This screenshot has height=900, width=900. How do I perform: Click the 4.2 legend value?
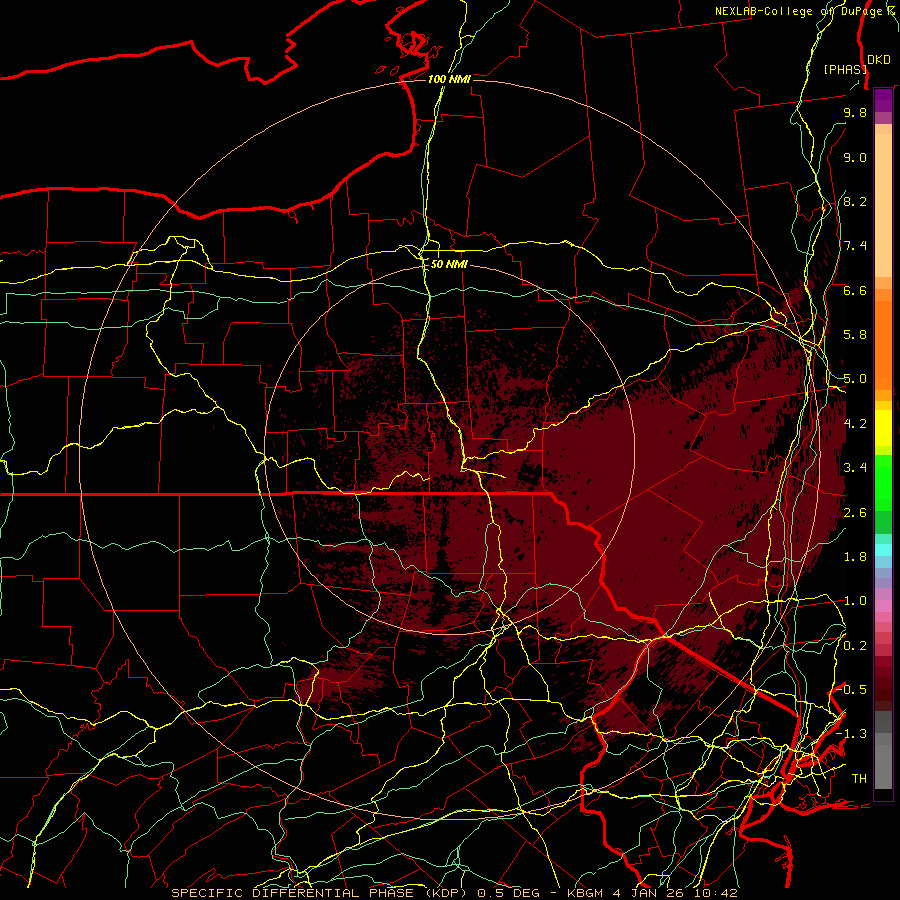(x=855, y=424)
